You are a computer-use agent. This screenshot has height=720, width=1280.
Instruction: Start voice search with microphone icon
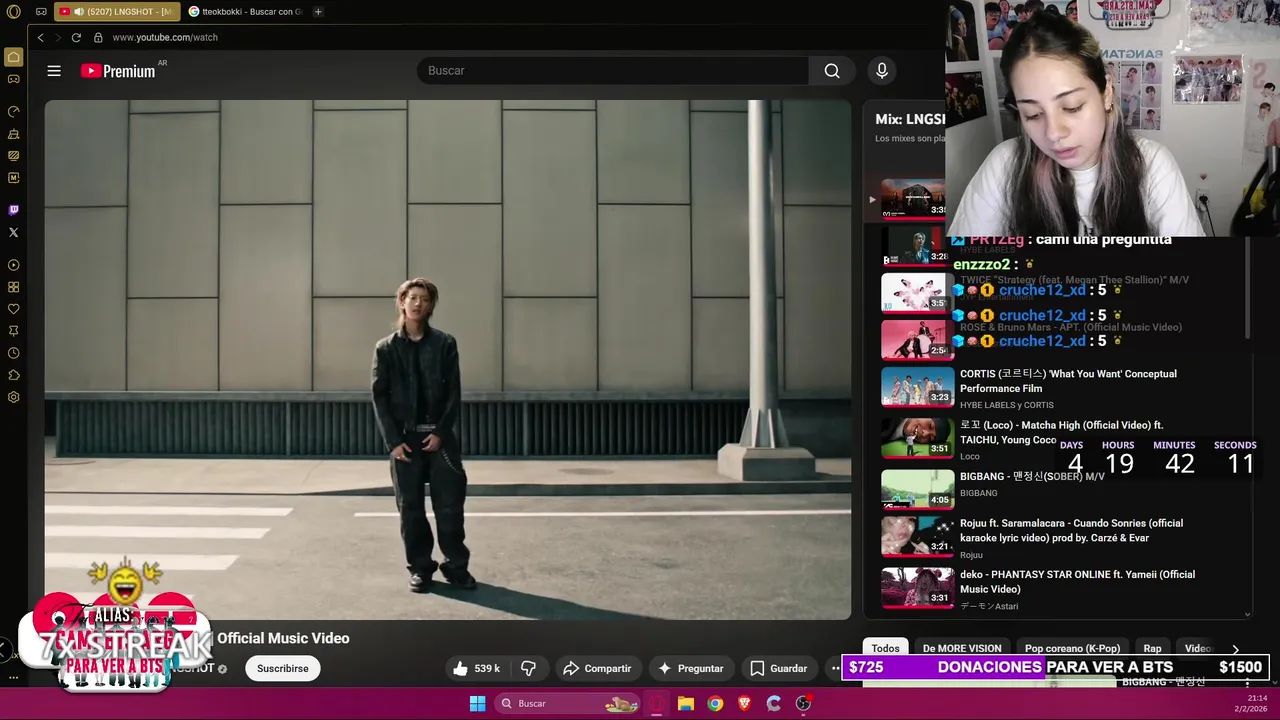881,71
